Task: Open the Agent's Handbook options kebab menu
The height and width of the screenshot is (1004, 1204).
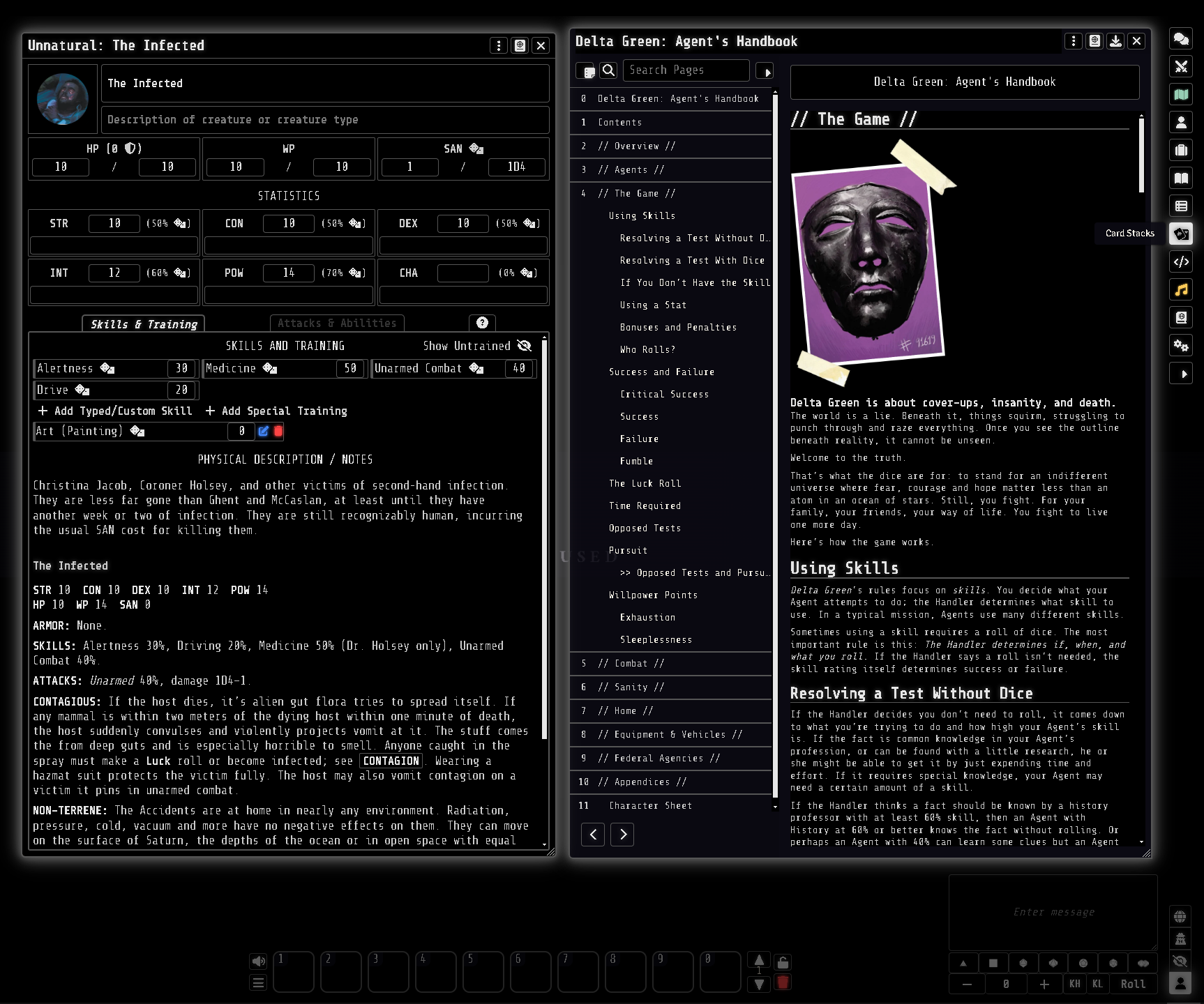Action: (1074, 41)
